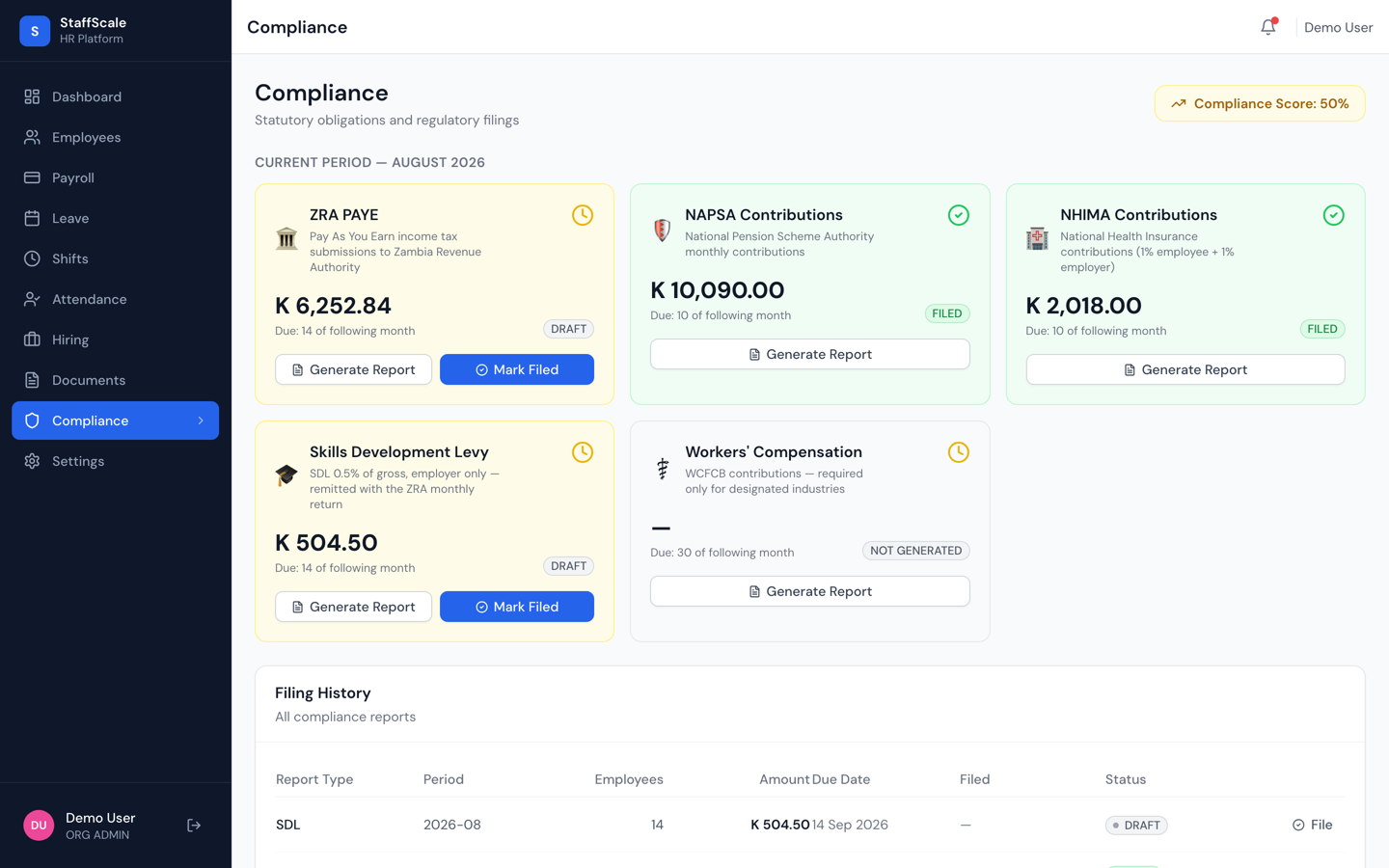Click the Workers' Compensation medical staff icon

(662, 468)
